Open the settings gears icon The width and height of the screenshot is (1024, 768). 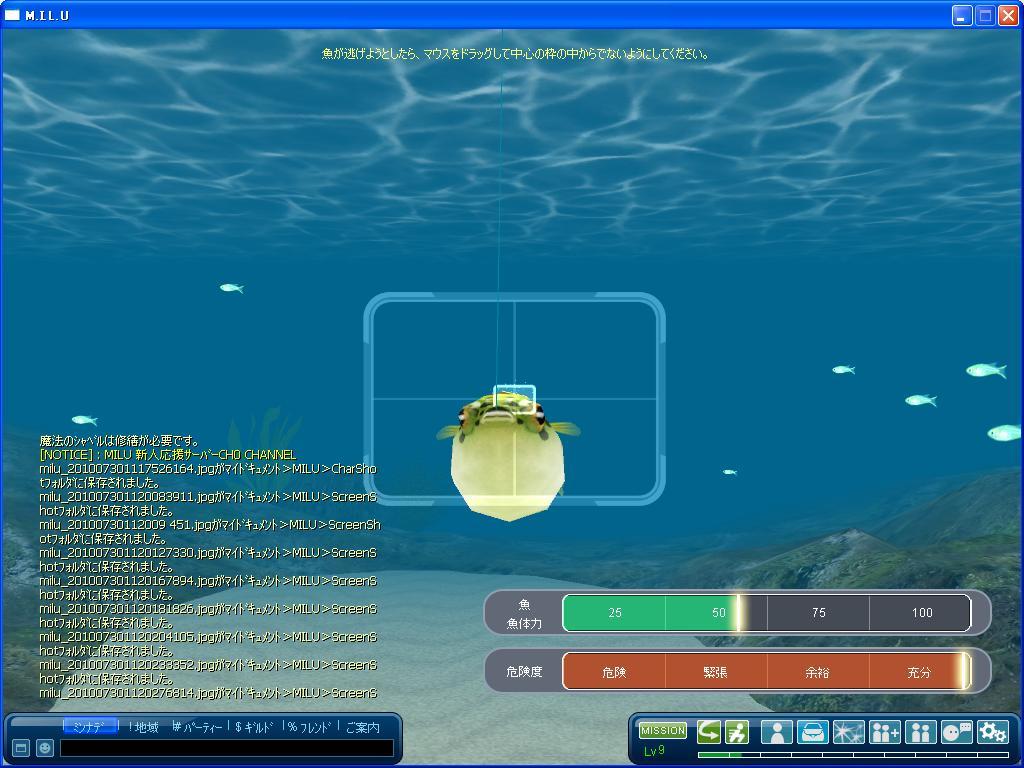[992, 732]
